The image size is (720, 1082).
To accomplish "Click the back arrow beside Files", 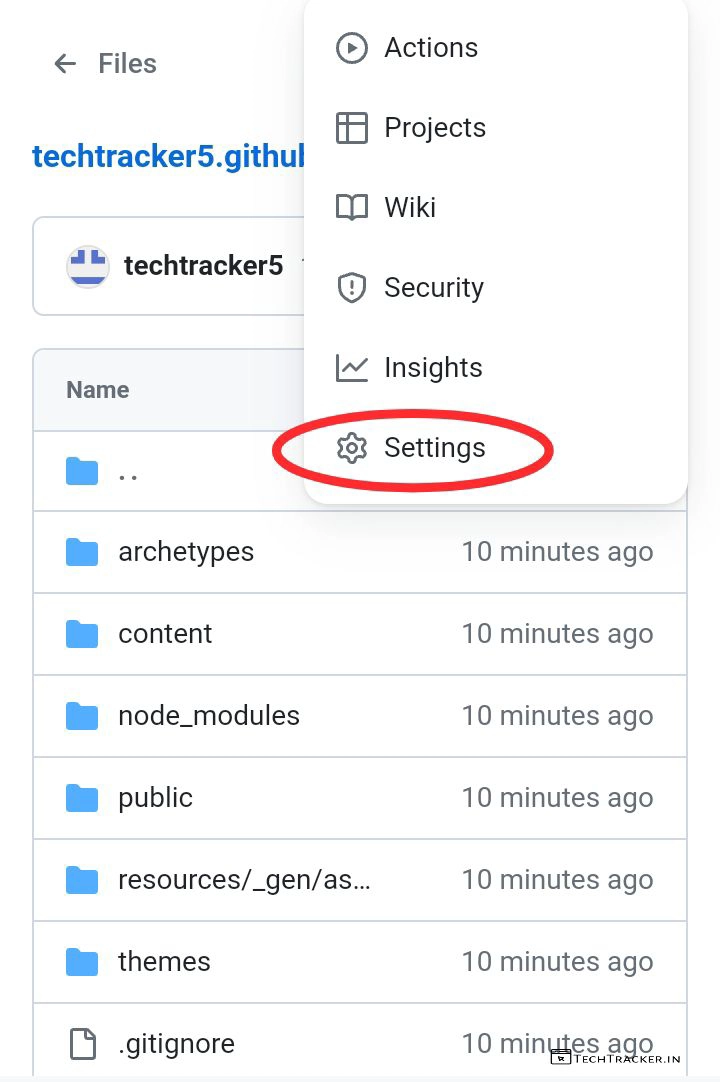I will (x=65, y=64).
